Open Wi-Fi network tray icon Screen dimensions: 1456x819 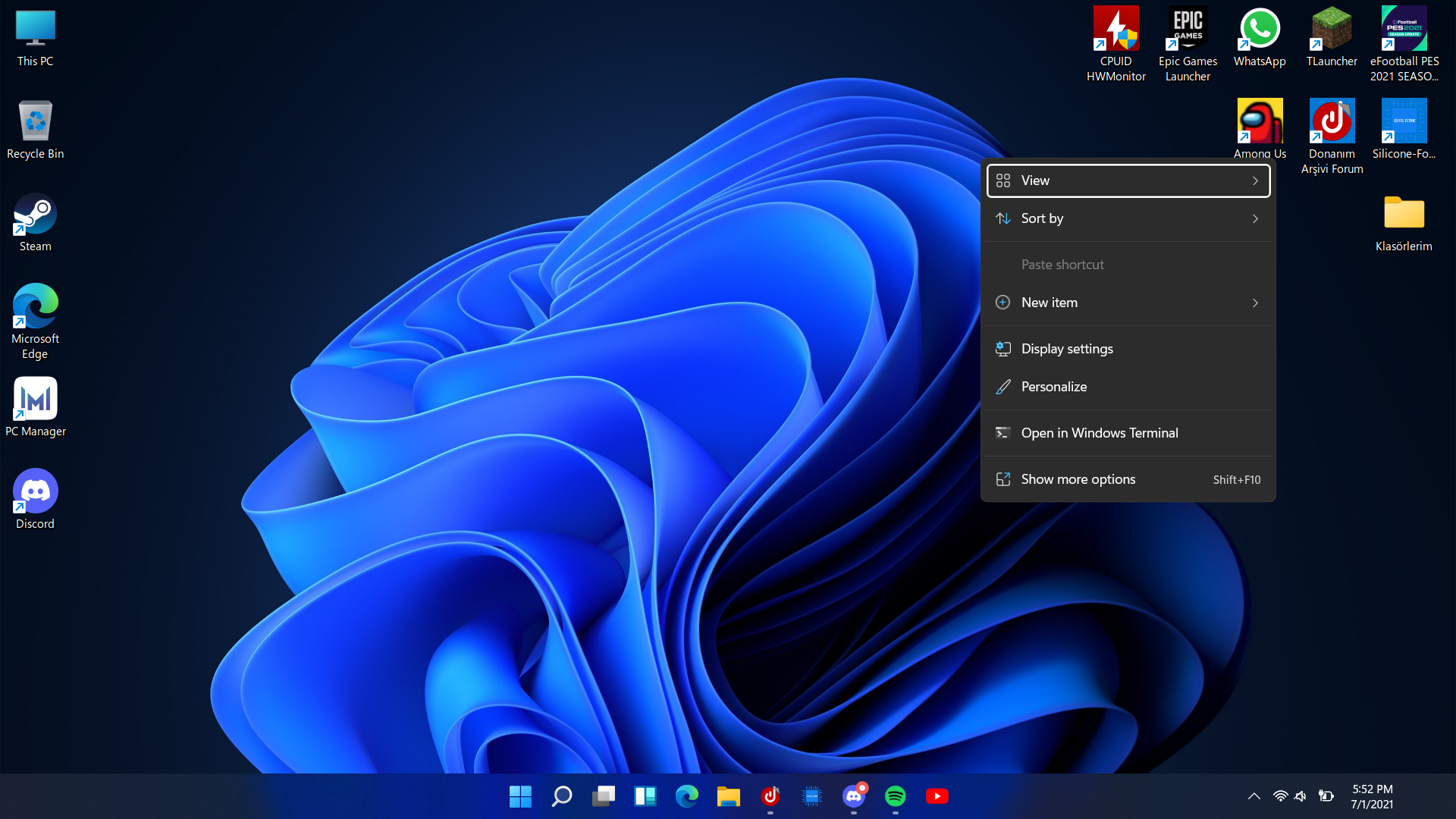click(1280, 796)
